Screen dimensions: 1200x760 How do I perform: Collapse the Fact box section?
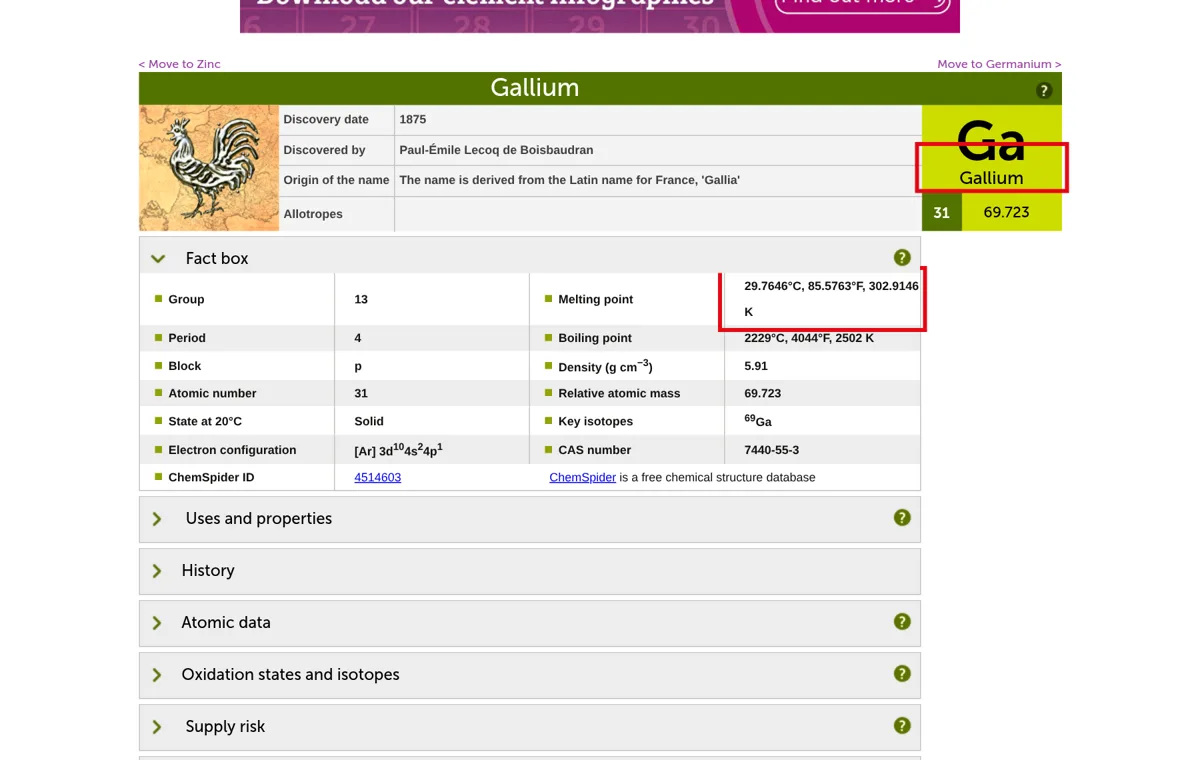point(158,259)
